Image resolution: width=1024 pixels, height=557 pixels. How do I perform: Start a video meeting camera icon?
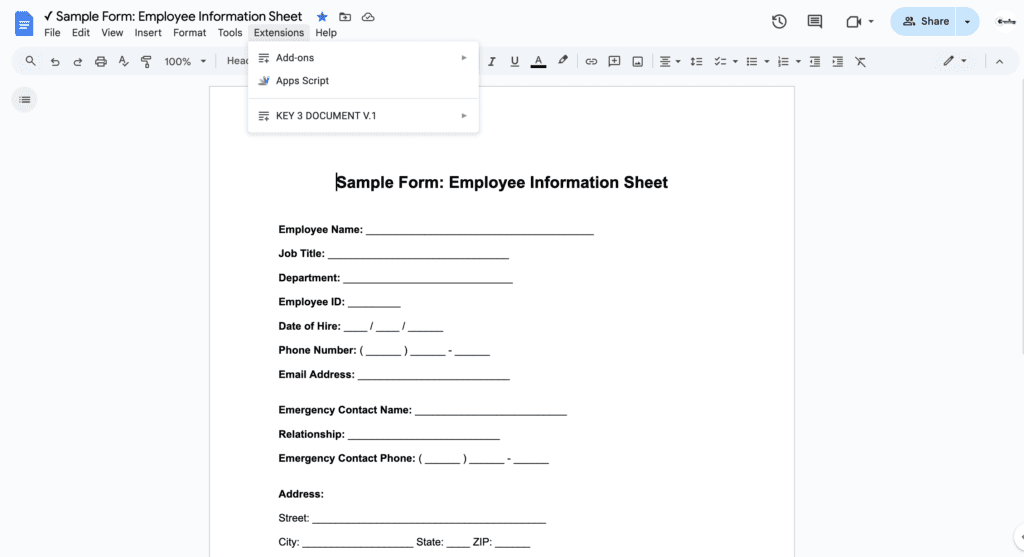pyautogui.click(x=854, y=22)
